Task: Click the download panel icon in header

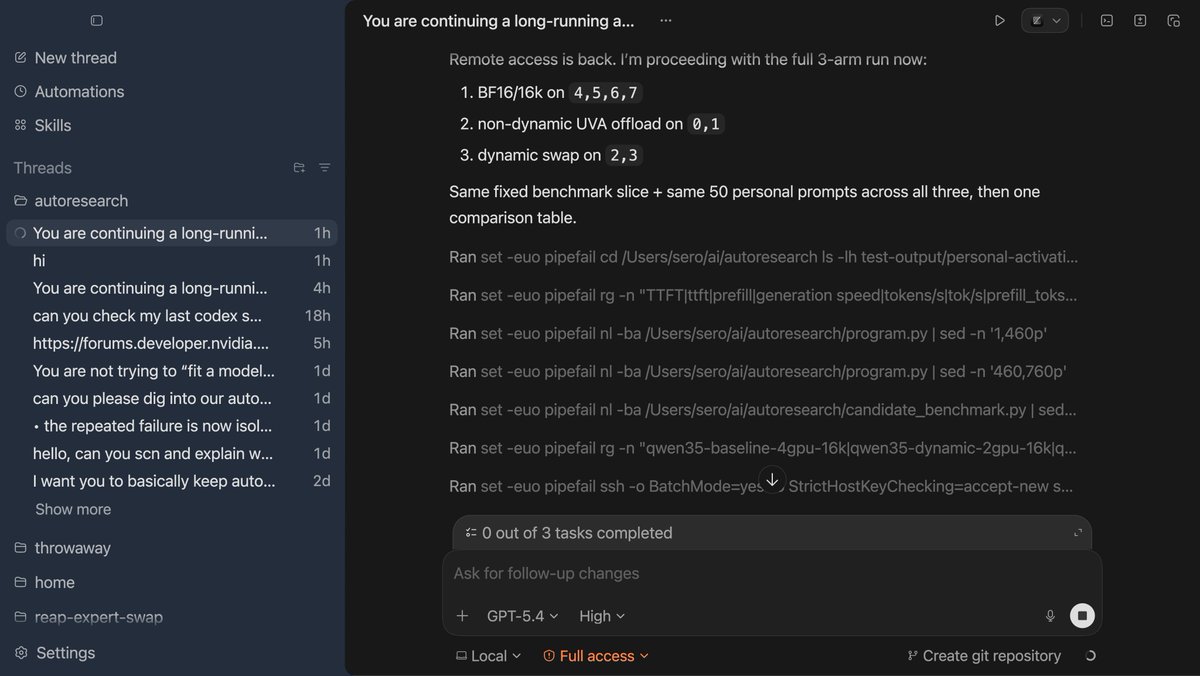Action: 1140,20
